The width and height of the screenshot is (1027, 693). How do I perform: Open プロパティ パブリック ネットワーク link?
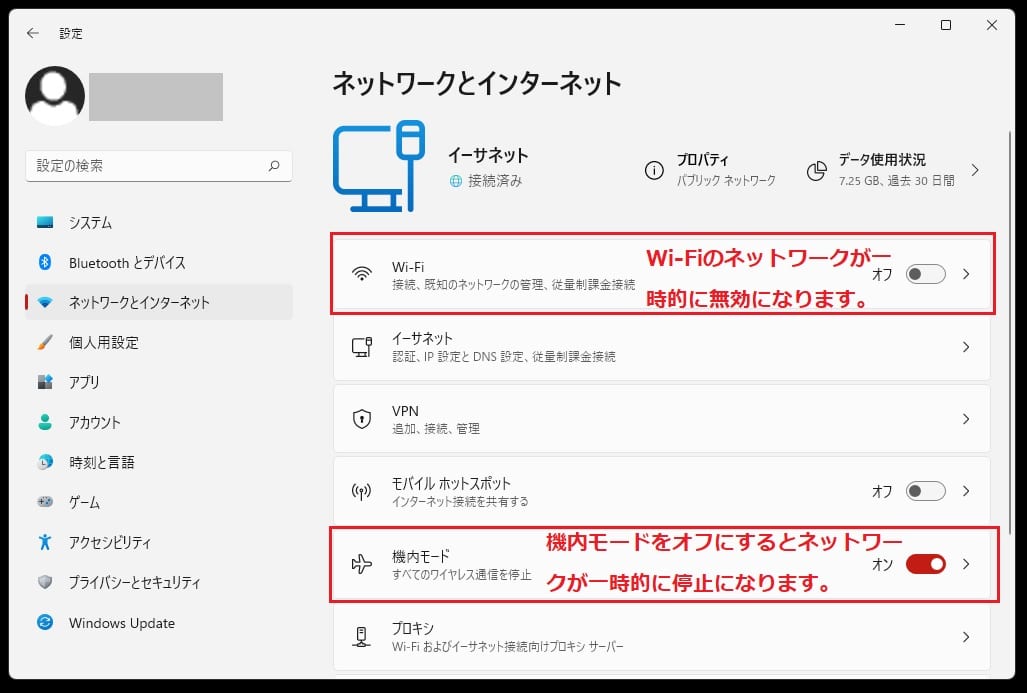tap(711, 170)
